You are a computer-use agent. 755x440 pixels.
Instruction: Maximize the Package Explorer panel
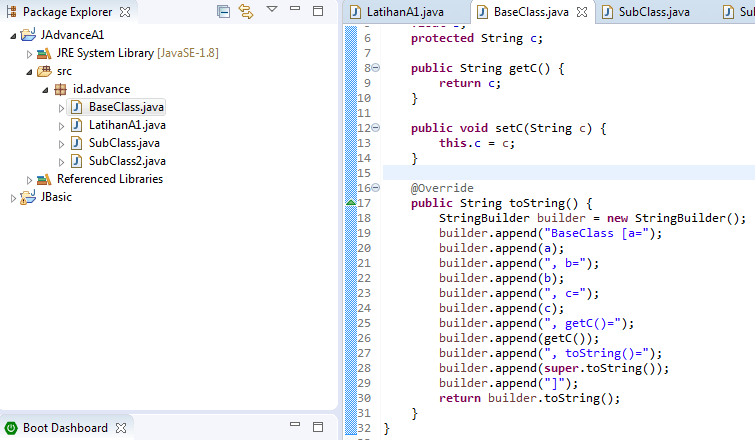coord(318,11)
